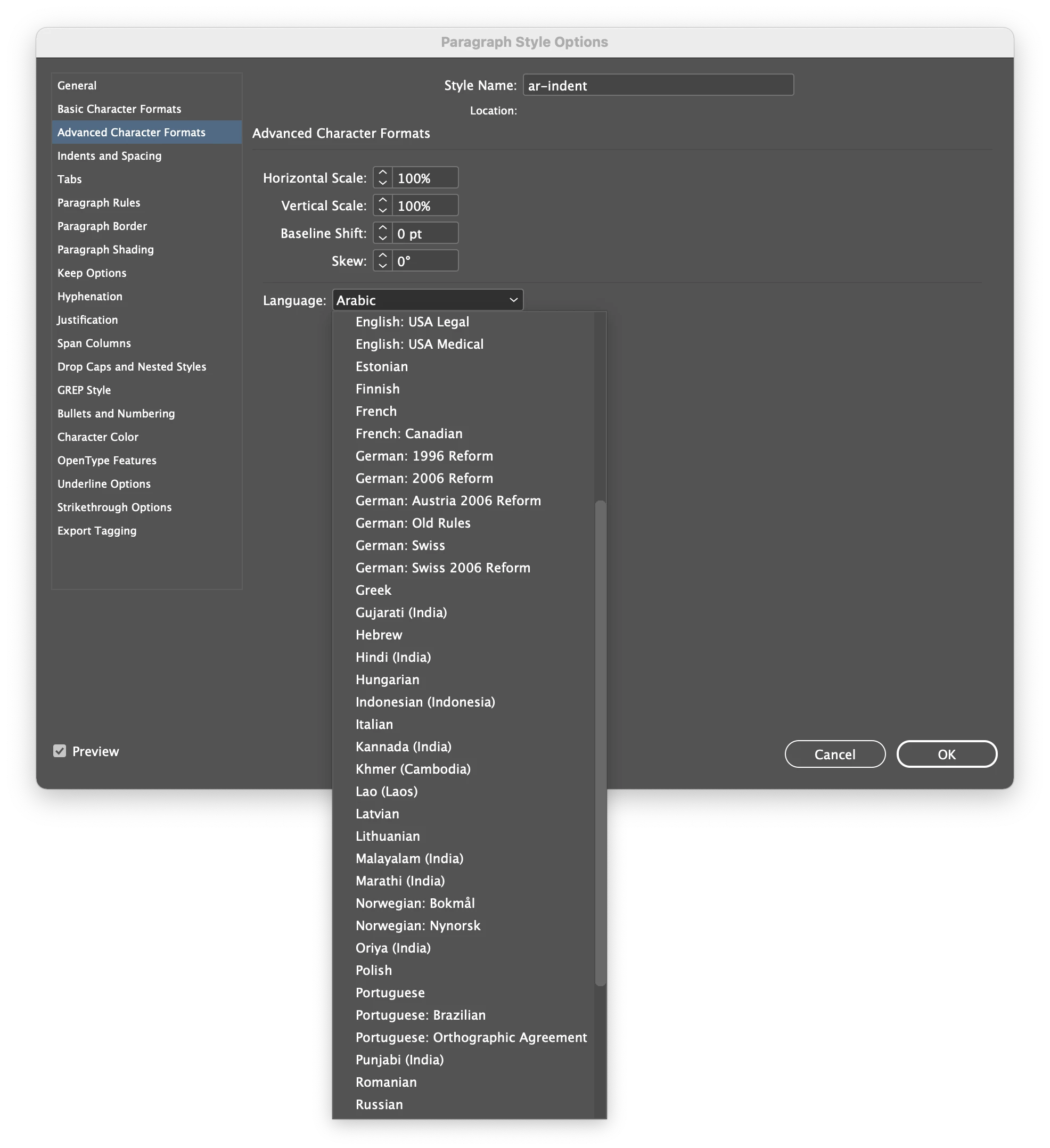Click the Skew value field
Screen dimensions: 1050x1148
point(425,261)
